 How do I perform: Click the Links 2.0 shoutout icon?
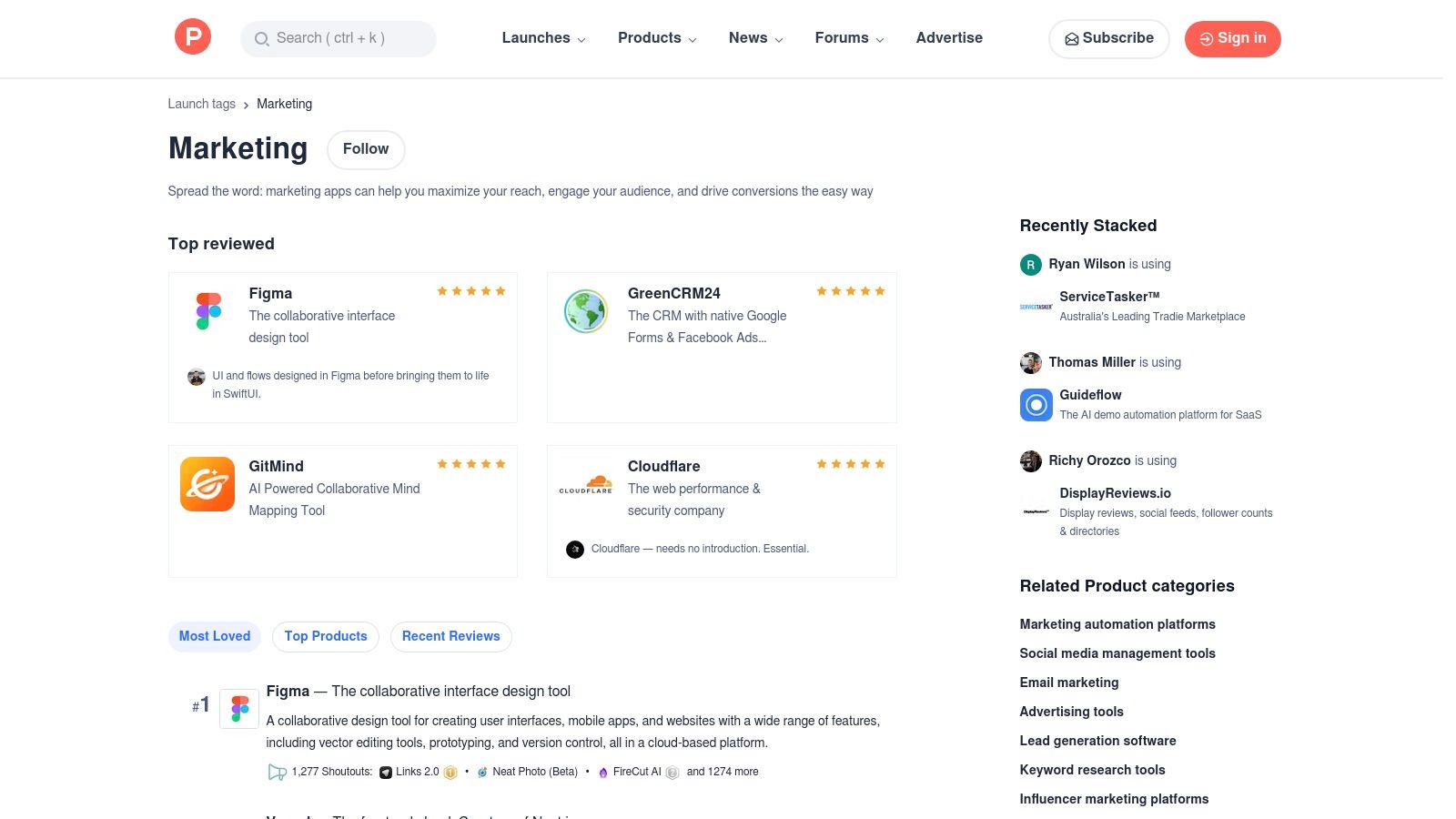(x=386, y=772)
